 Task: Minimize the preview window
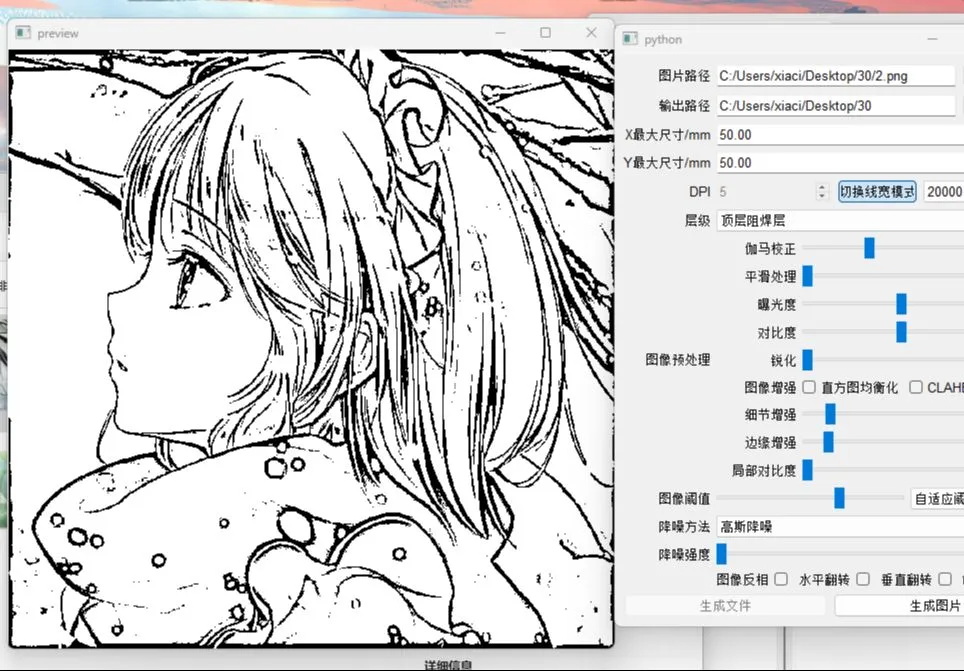click(x=500, y=33)
